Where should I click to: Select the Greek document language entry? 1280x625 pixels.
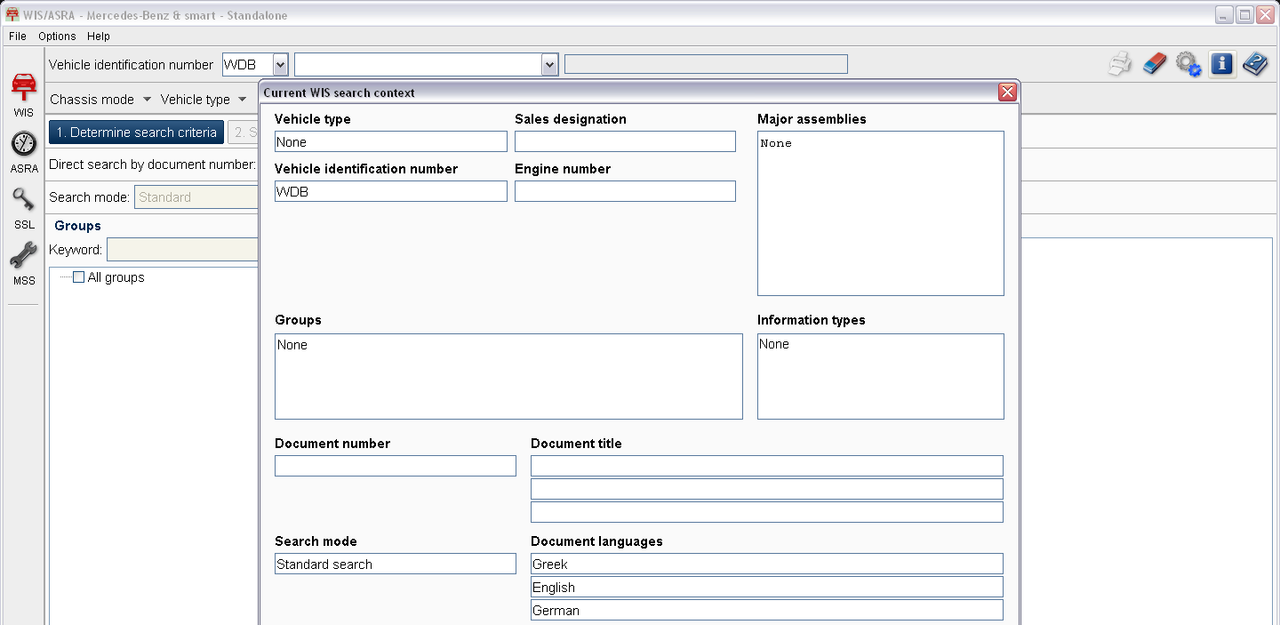pyautogui.click(x=767, y=564)
